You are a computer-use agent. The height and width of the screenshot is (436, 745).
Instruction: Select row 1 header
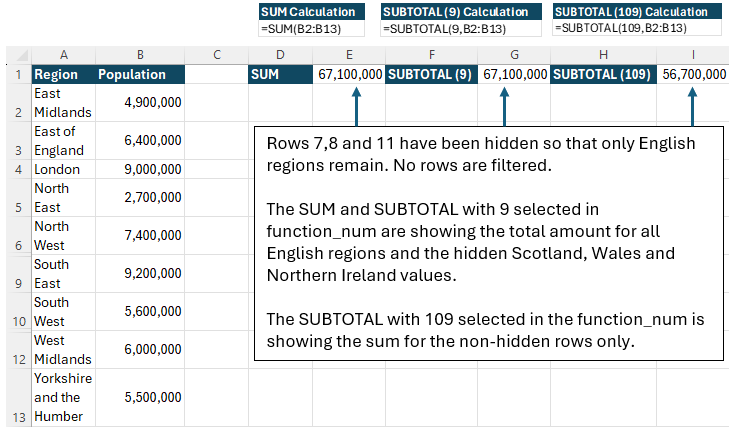[16, 74]
